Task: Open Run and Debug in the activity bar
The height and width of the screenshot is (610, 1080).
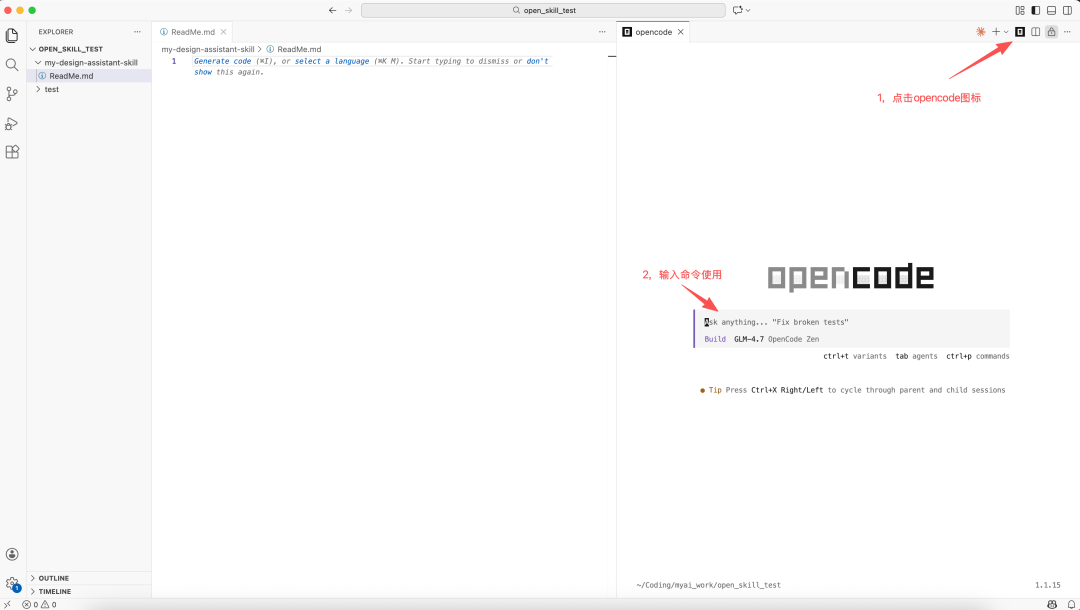Action: click(12, 123)
